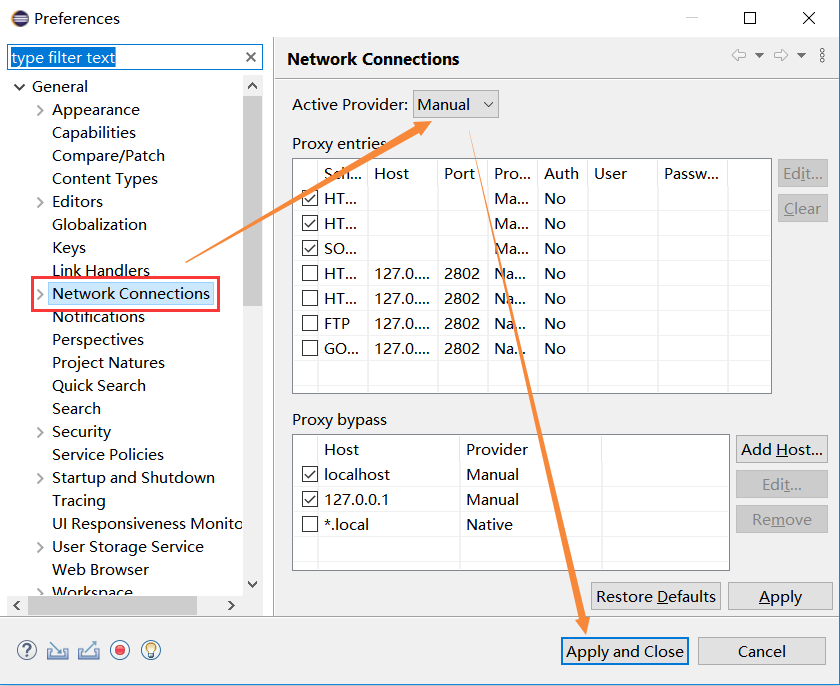The image size is (840, 686).
Task: Open the Keys preference page
Action: pyautogui.click(x=69, y=247)
